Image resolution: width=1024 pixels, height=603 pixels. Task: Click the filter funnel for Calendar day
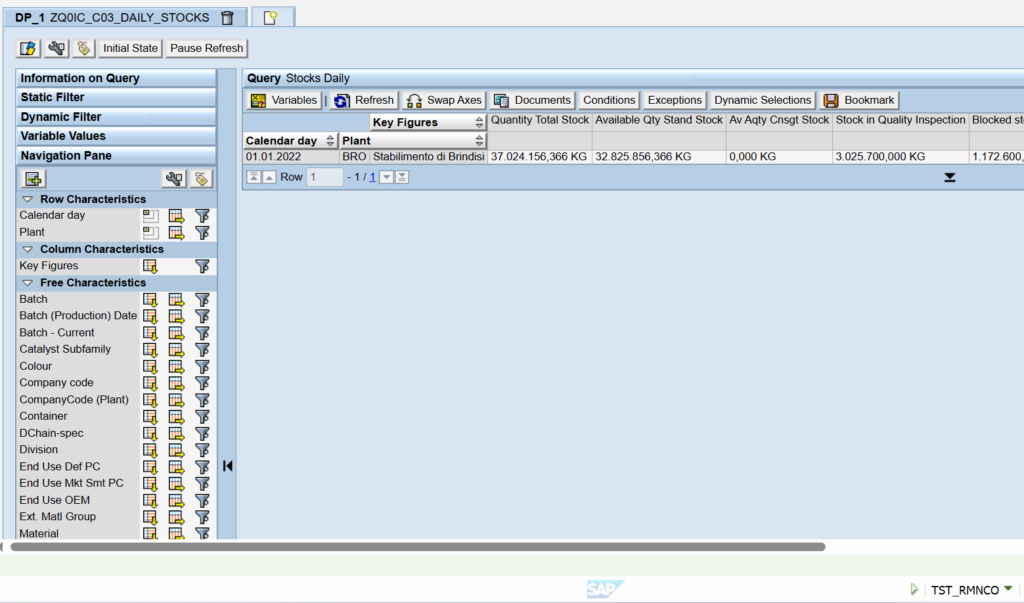202,216
